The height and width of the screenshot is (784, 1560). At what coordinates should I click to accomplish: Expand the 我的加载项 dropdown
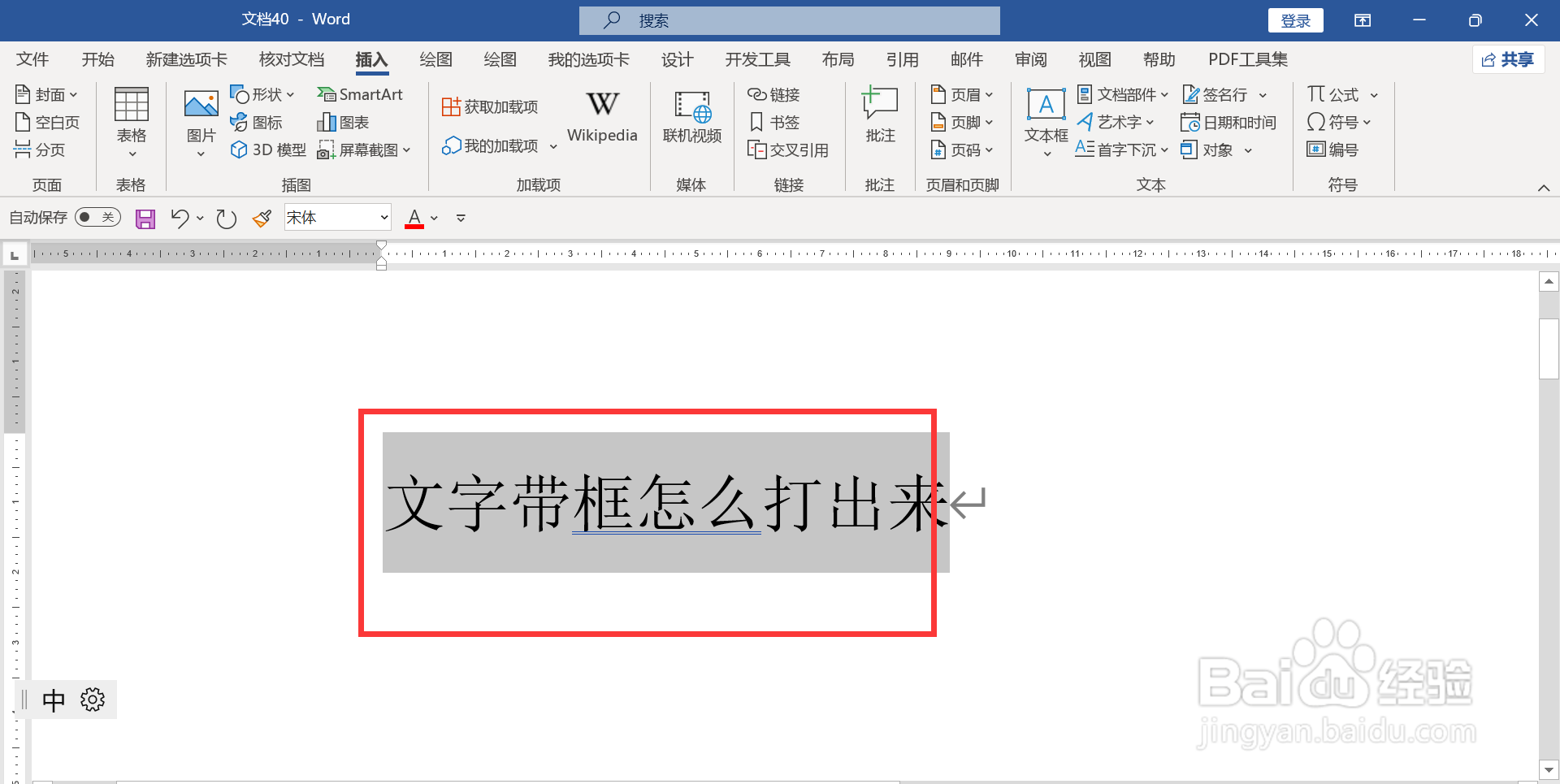553,147
